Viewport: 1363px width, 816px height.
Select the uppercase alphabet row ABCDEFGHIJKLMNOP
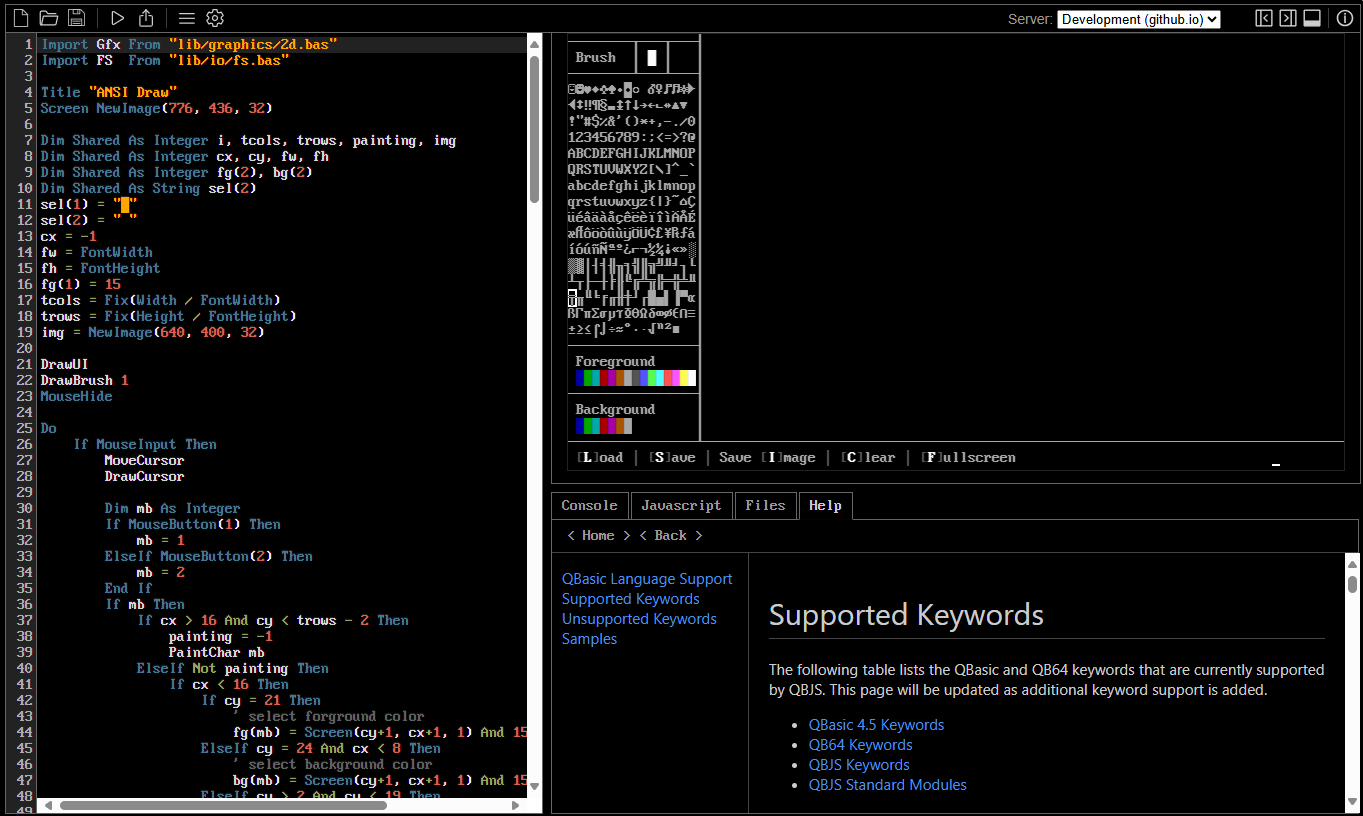(631, 153)
